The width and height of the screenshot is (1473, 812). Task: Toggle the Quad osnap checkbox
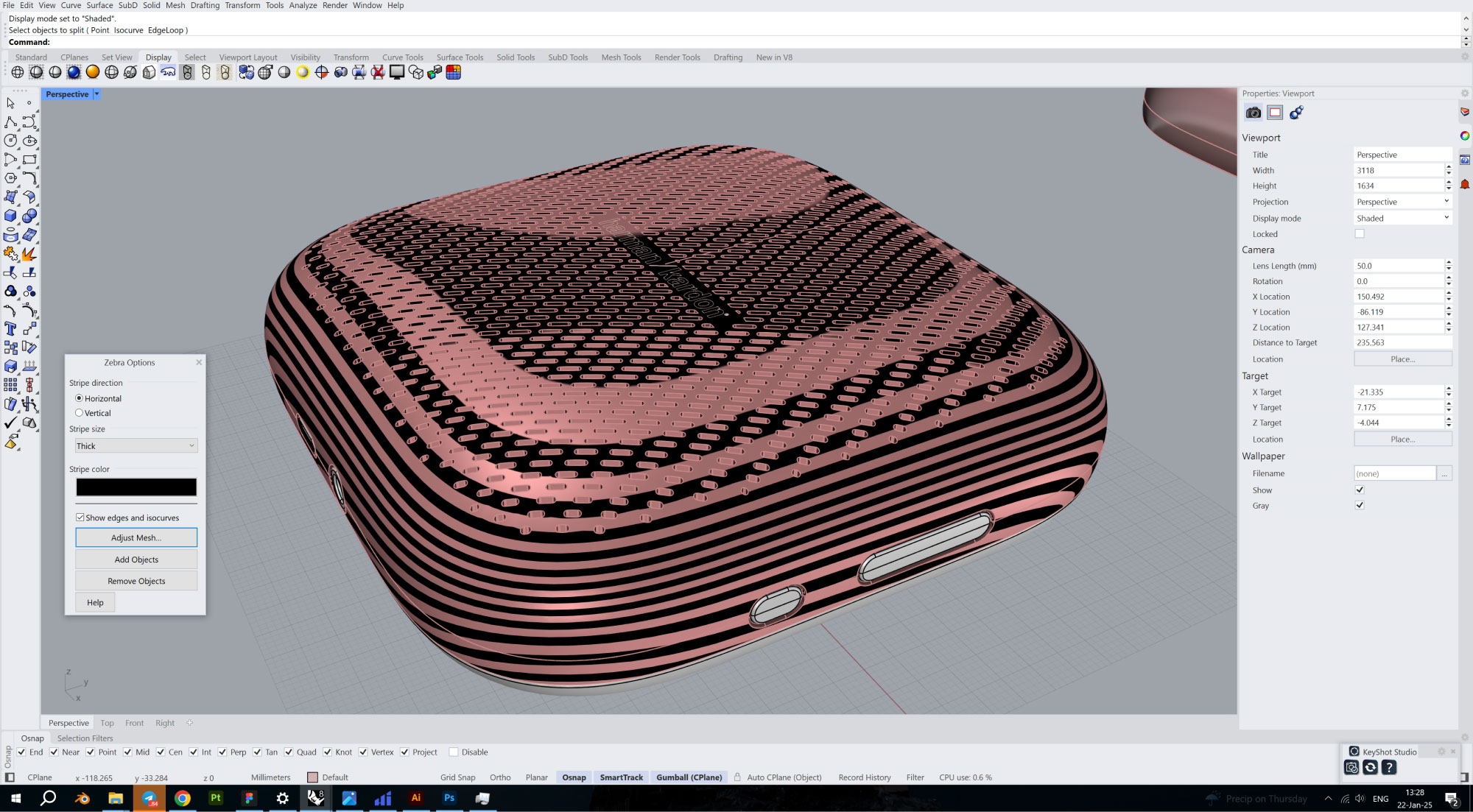click(x=289, y=752)
